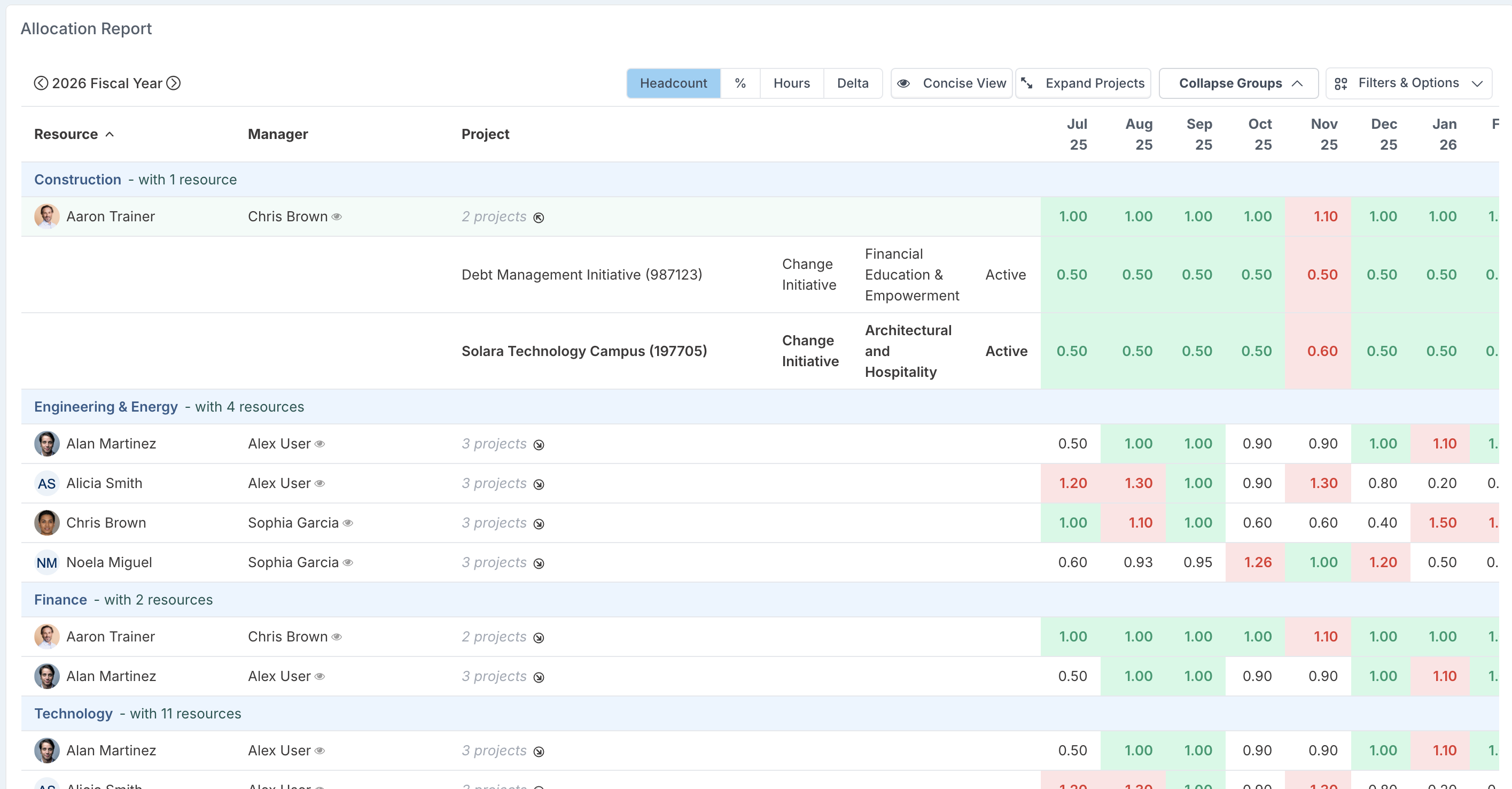The height and width of the screenshot is (789, 1512).
Task: Click Filters & Options grid icon
Action: tap(1340, 83)
